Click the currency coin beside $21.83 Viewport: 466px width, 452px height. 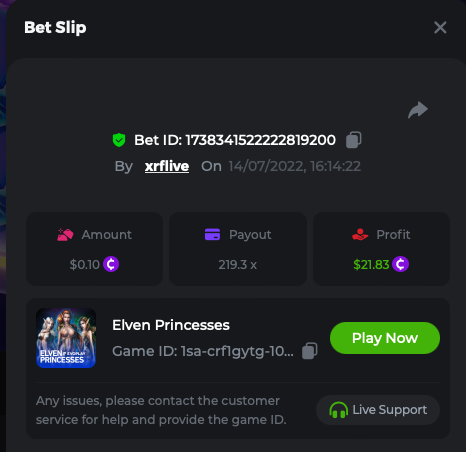400,264
